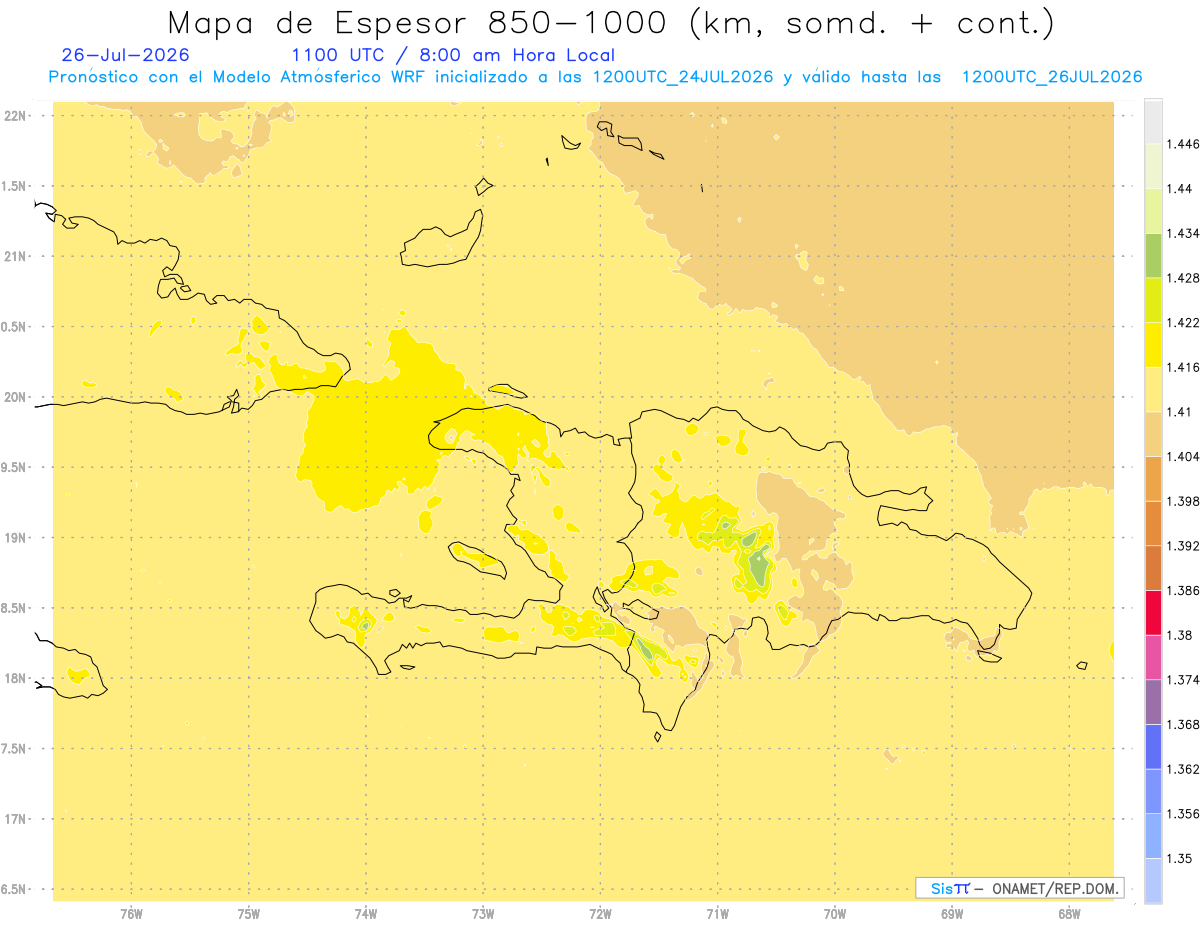The image size is (1200, 927).
Task: Click the red swatch in the color legend
Action: click(x=1153, y=612)
